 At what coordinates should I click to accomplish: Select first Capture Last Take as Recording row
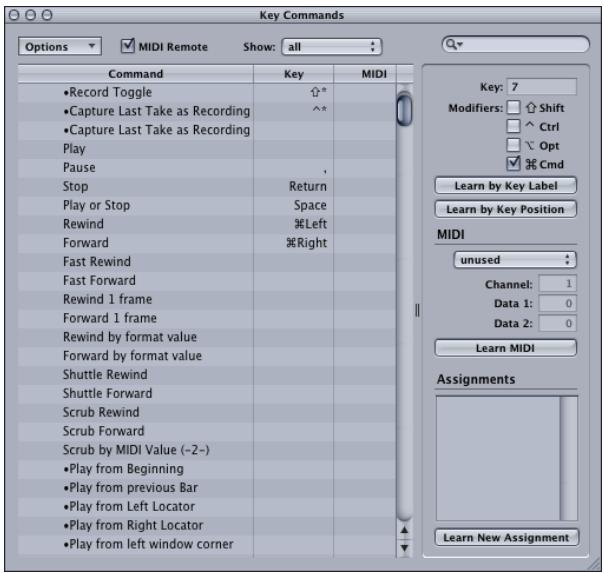pyautogui.click(x=206, y=111)
